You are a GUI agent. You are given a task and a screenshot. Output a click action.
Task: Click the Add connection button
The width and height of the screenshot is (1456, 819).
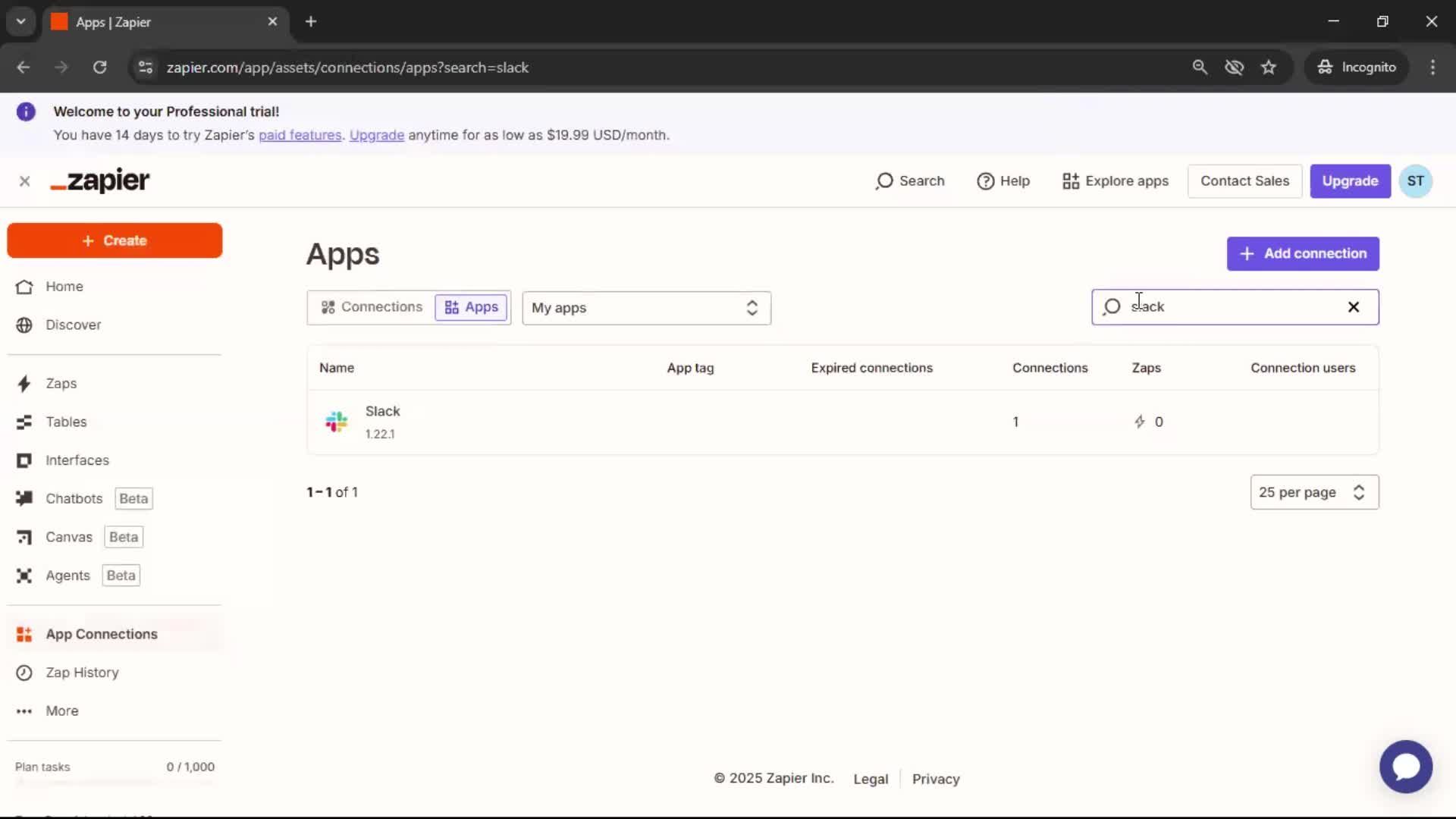tap(1303, 254)
